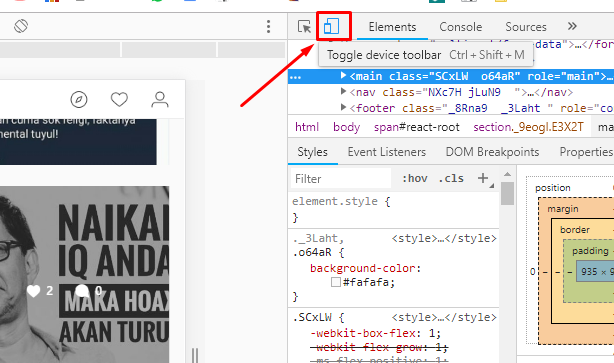The image size is (614, 363).
Task: Switch to the Sources tab
Action: (x=526, y=27)
